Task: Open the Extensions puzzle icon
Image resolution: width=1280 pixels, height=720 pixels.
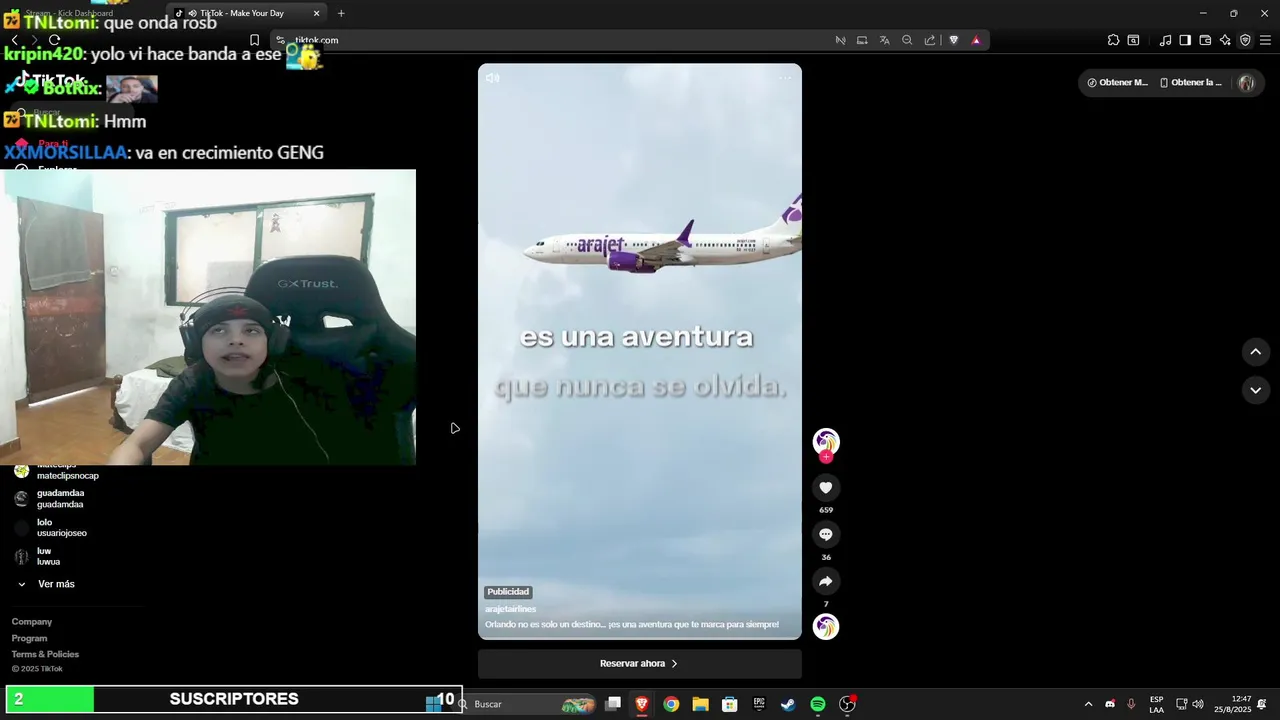Action: point(1113,40)
